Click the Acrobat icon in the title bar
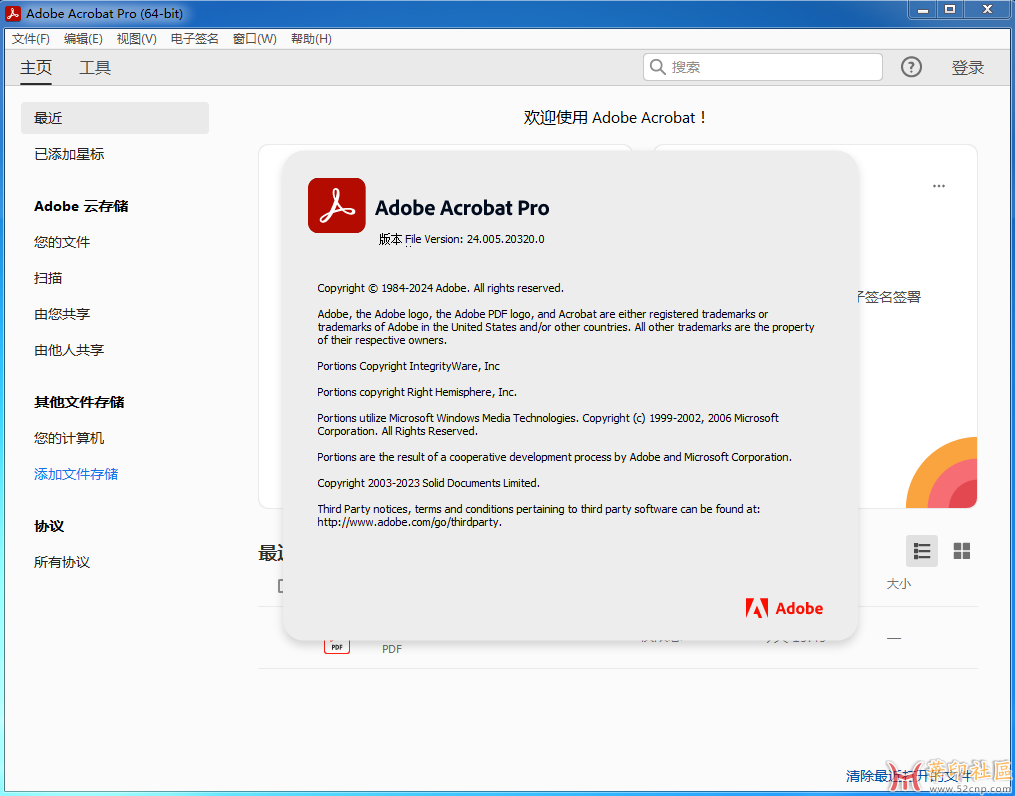Viewport: 1015px width, 796px height. [13, 14]
